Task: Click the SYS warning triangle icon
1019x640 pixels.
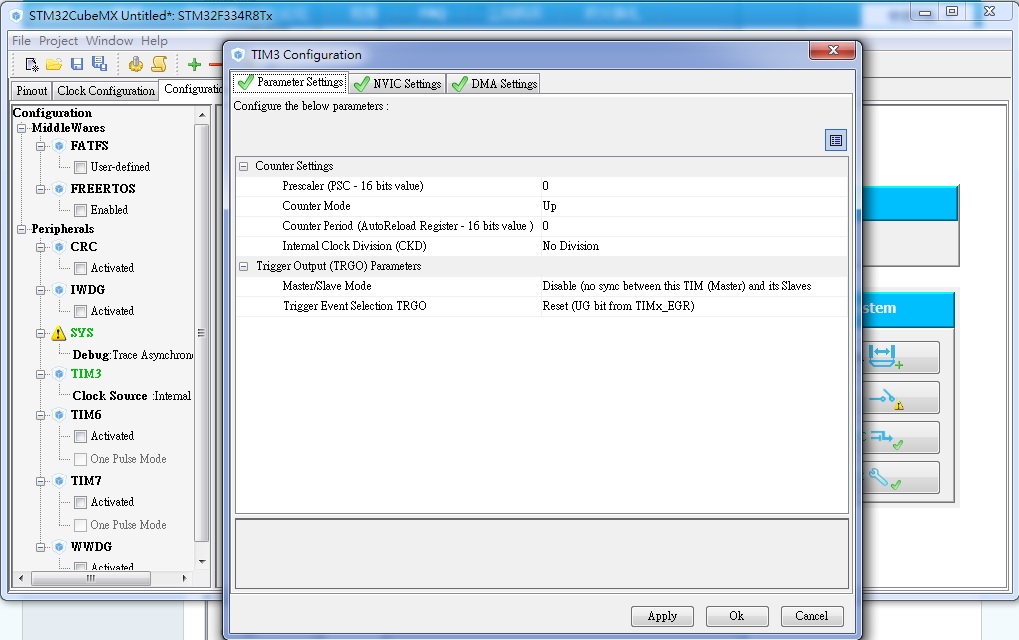Action: point(58,333)
